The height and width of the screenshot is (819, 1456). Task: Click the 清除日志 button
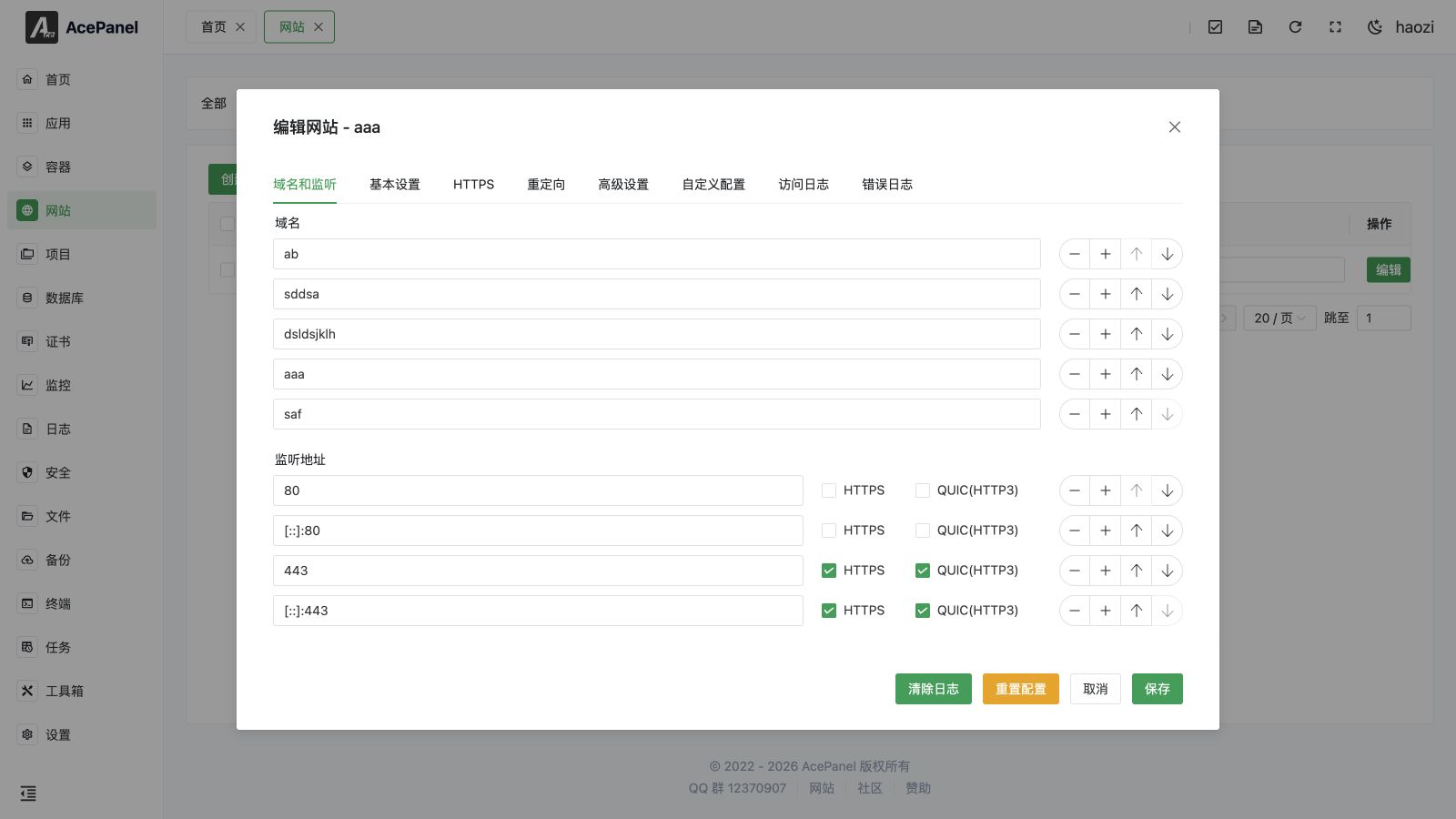[934, 689]
